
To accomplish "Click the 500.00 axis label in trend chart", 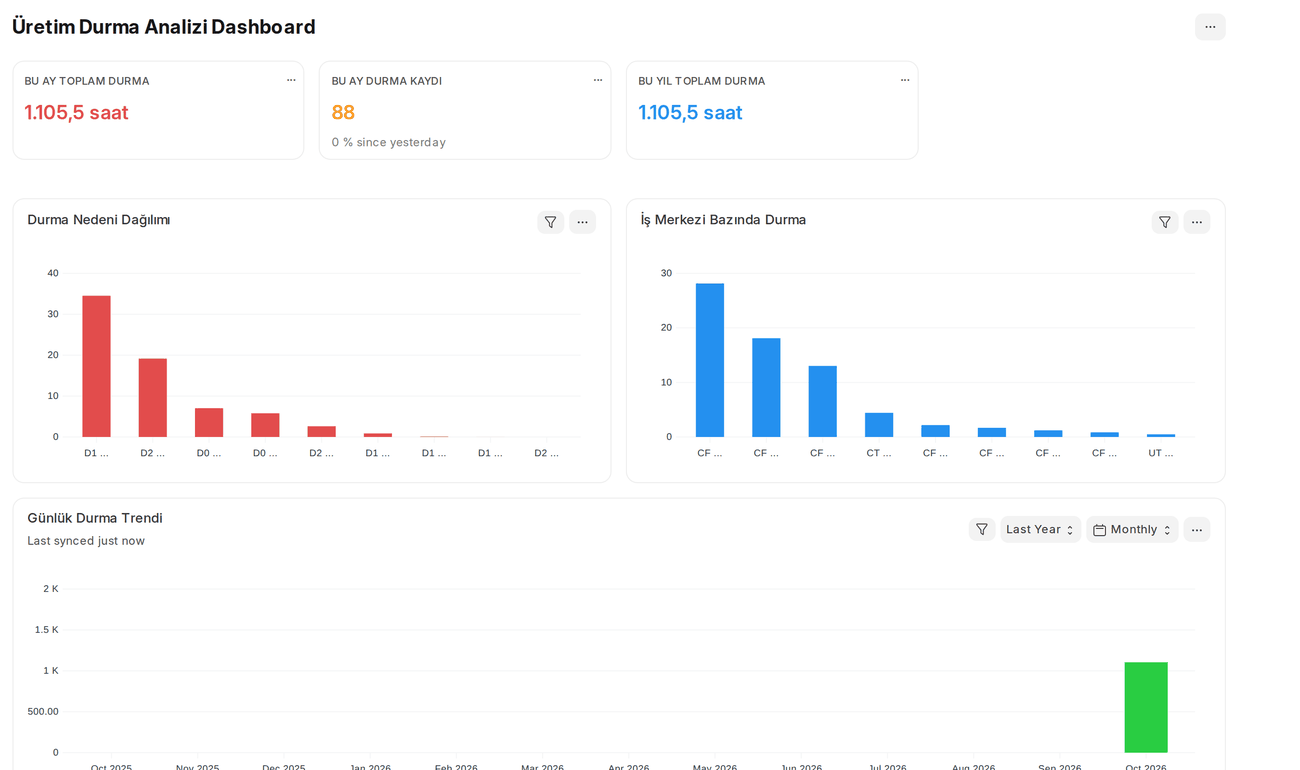I will coord(43,712).
